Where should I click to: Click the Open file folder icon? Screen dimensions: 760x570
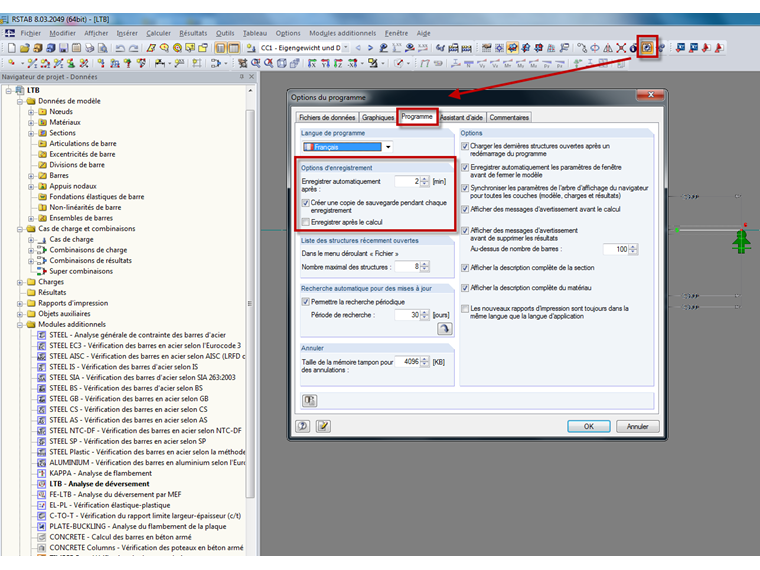[25, 48]
